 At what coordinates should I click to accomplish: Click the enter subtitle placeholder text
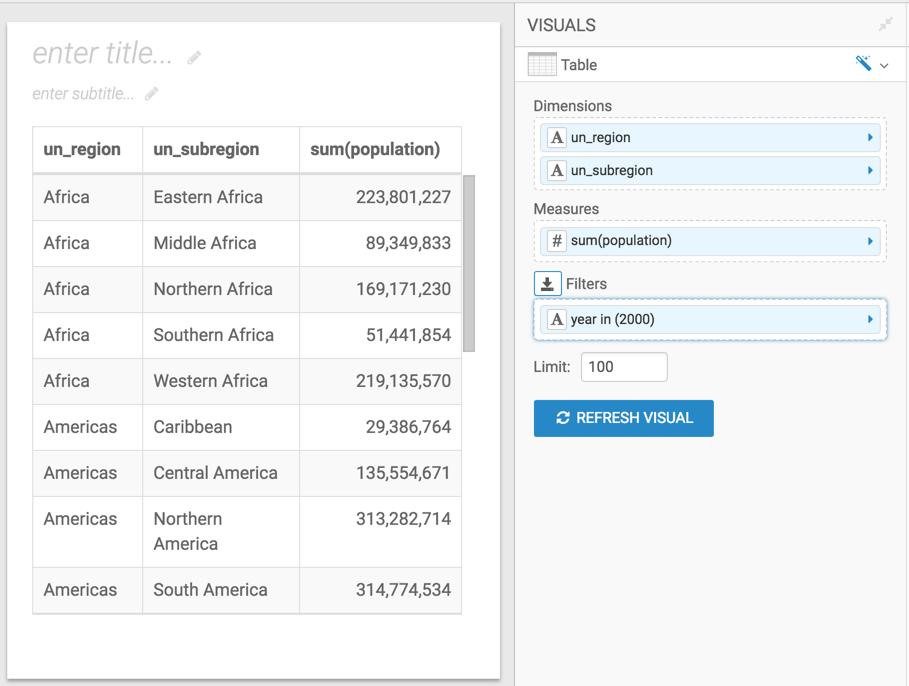83,94
